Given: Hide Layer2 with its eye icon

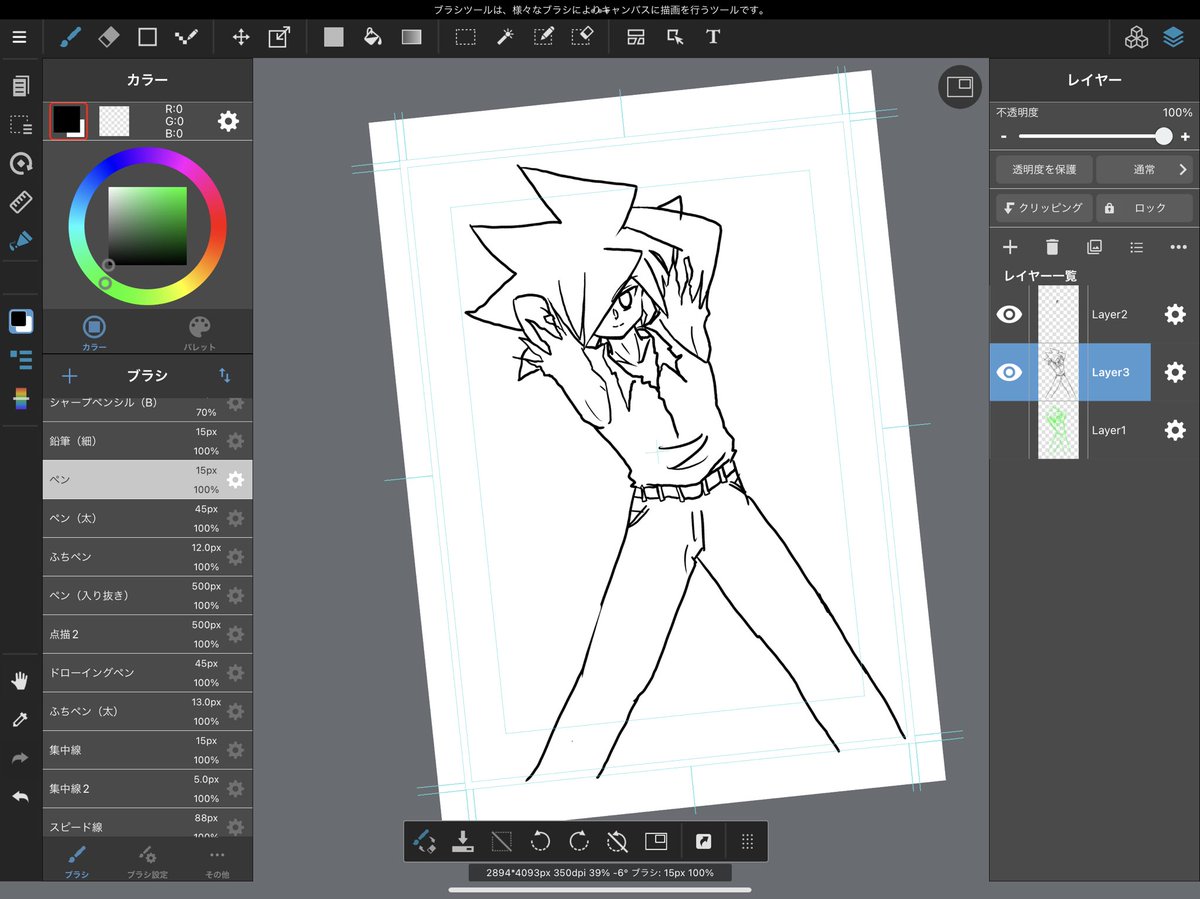Looking at the screenshot, I should (x=1010, y=314).
